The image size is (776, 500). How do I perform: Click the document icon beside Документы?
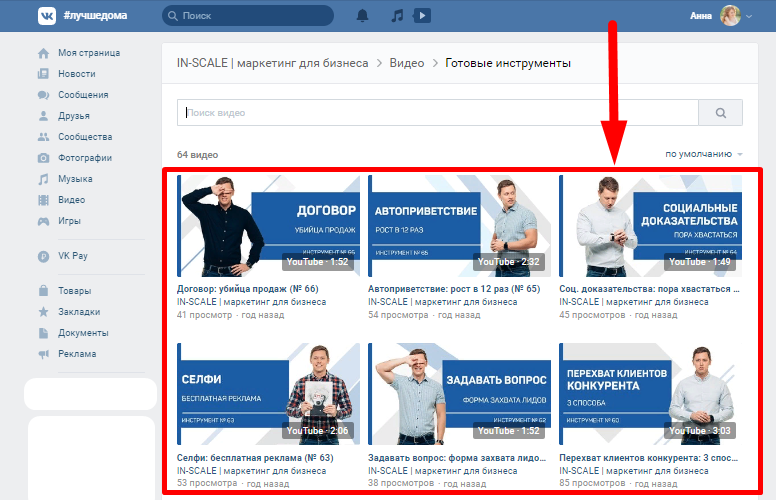tap(44, 333)
